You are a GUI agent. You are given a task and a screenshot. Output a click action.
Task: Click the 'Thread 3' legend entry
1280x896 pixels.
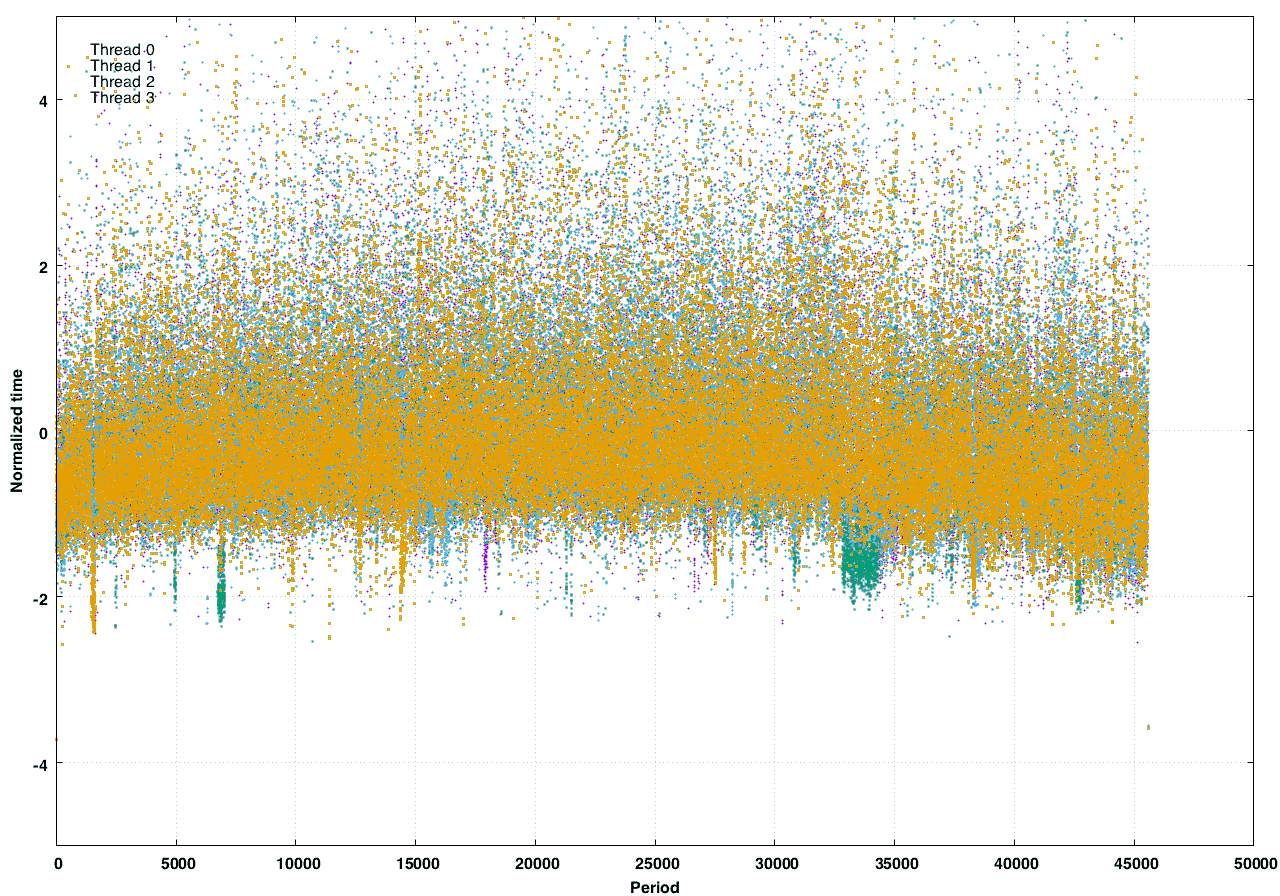coord(122,97)
